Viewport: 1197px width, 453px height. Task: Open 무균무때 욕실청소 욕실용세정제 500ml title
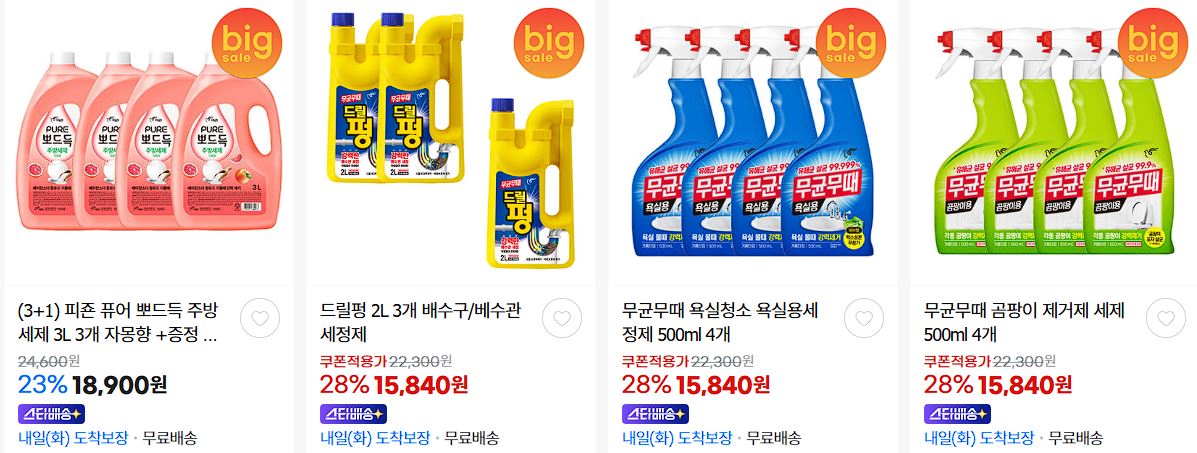[721, 322]
